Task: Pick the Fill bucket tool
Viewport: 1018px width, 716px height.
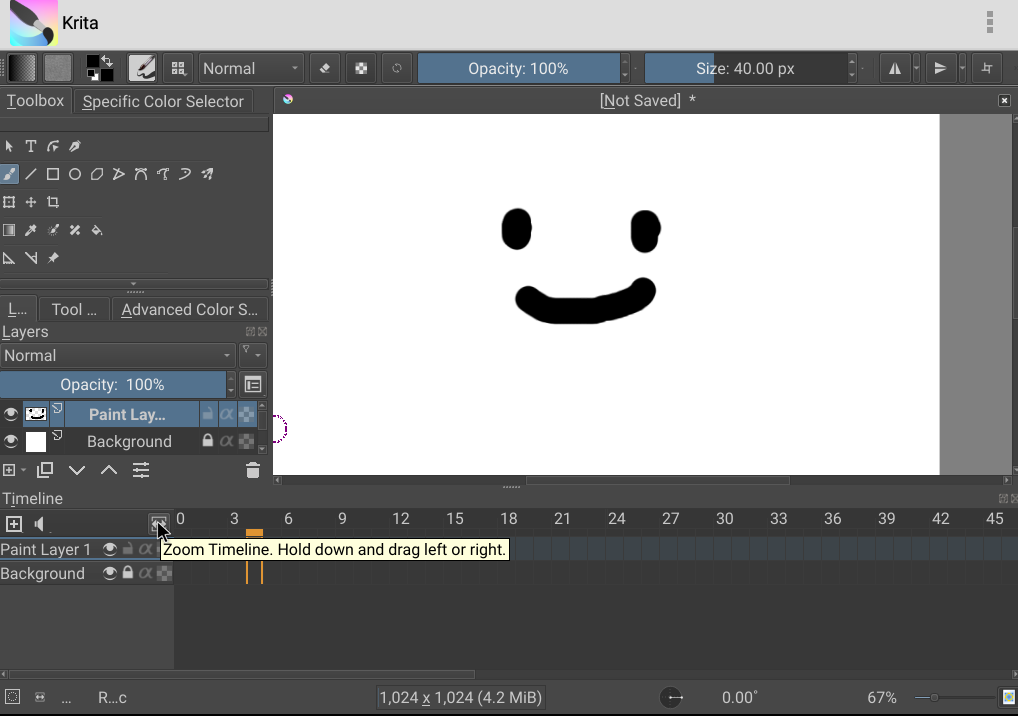Action: coord(97,230)
